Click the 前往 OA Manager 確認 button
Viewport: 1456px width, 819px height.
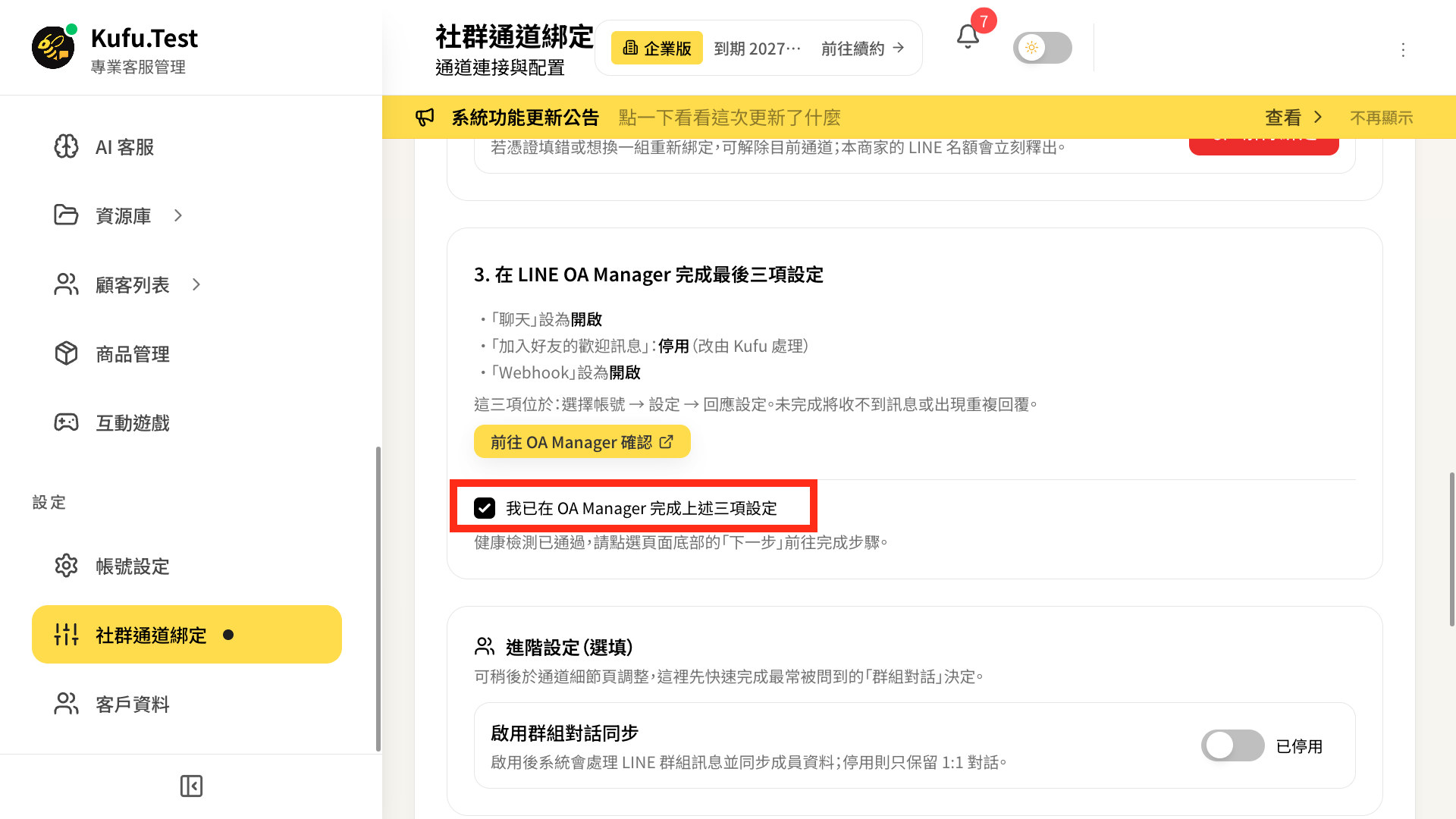click(x=582, y=441)
